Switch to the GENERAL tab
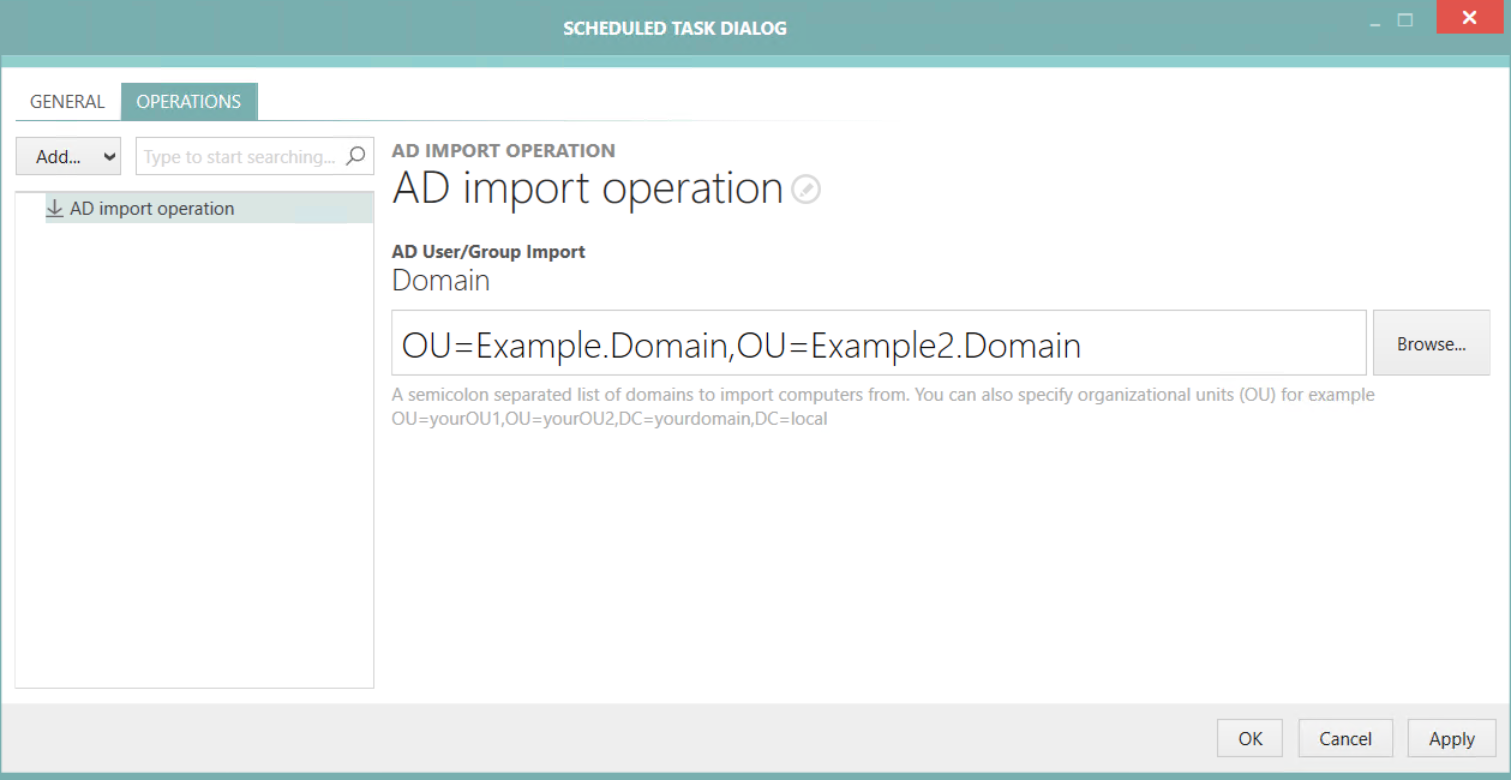1511x780 pixels. click(67, 102)
